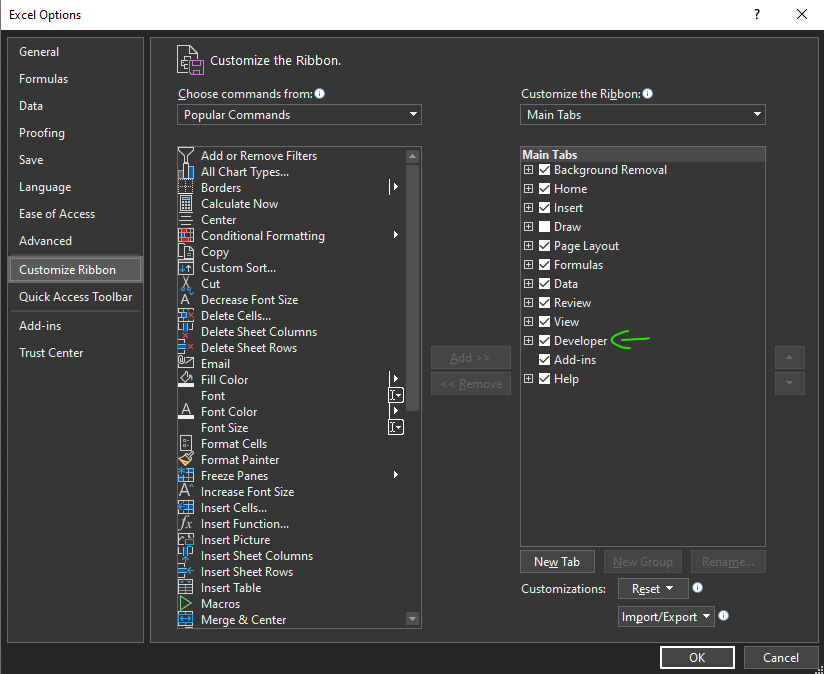824x674 pixels.
Task: Uncheck the Background Removal tab checkbox
Action: (544, 170)
